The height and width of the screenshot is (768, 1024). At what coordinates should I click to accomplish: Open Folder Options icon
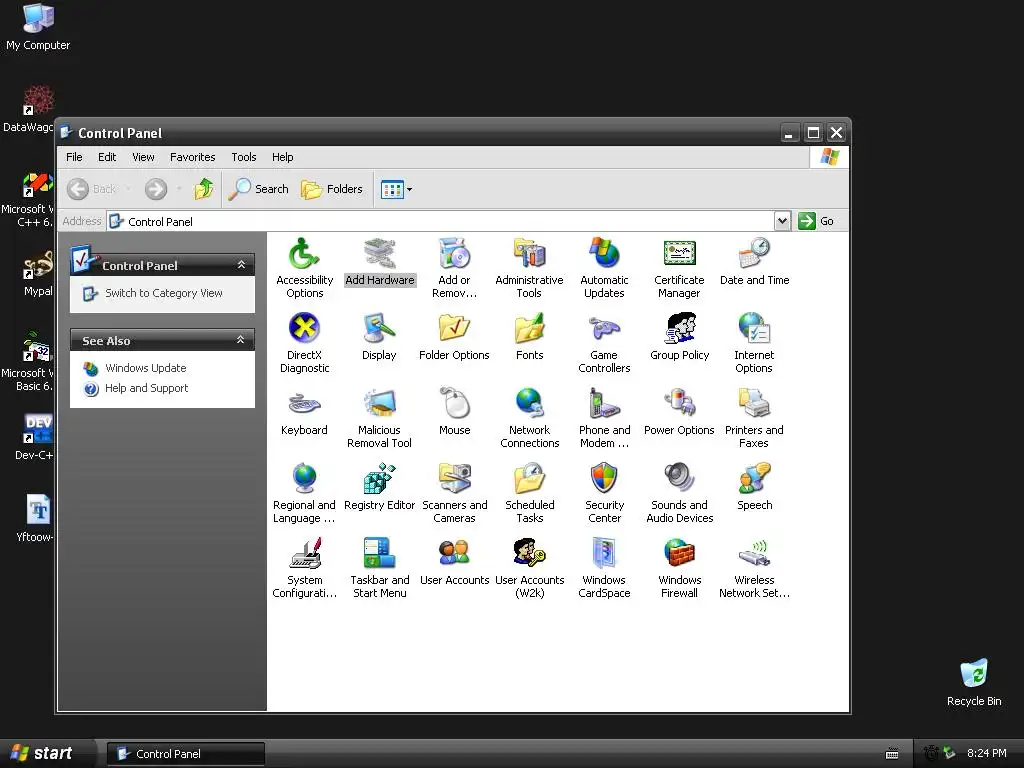[x=455, y=336]
